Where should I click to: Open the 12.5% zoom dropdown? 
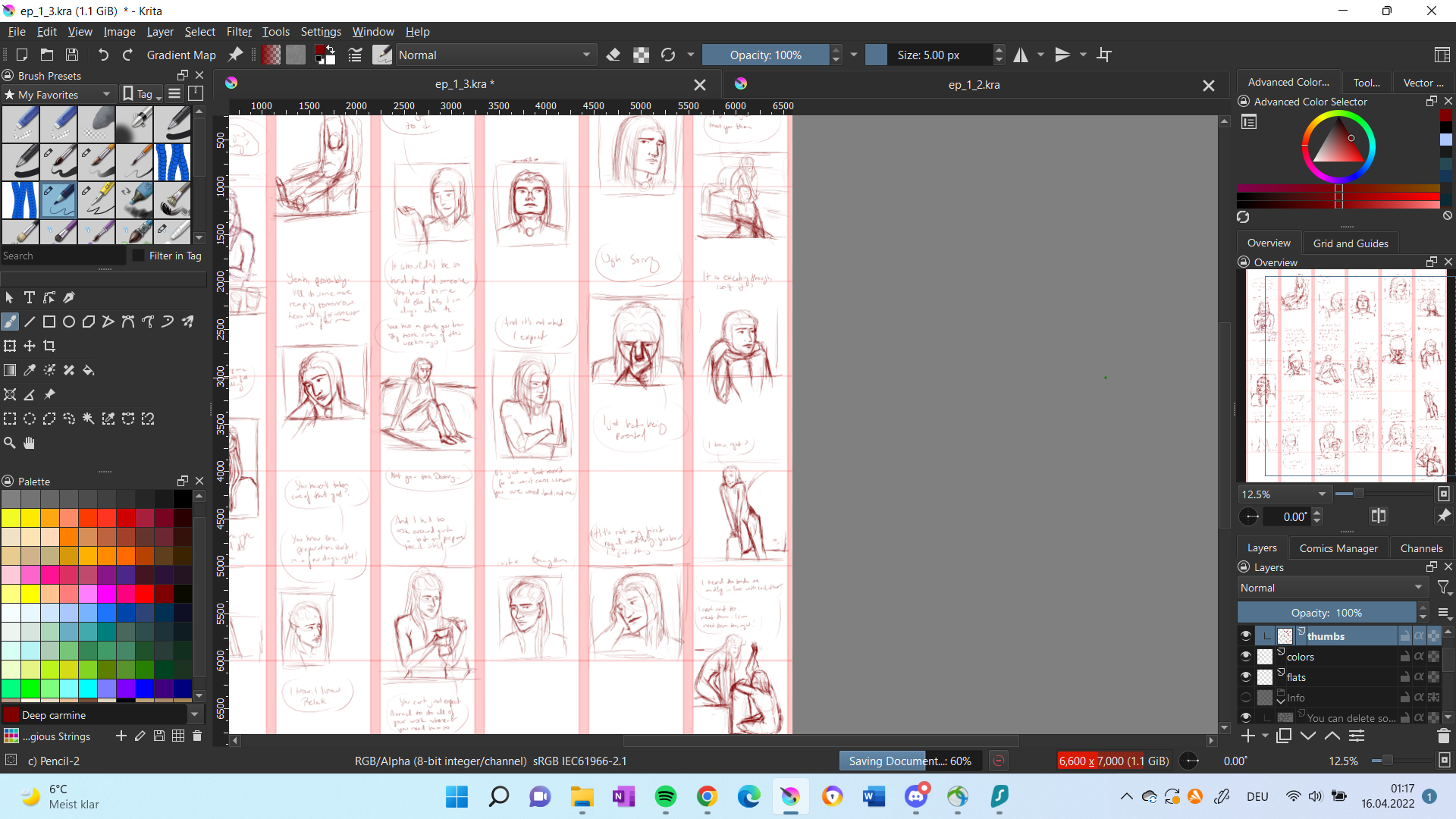pyautogui.click(x=1283, y=494)
